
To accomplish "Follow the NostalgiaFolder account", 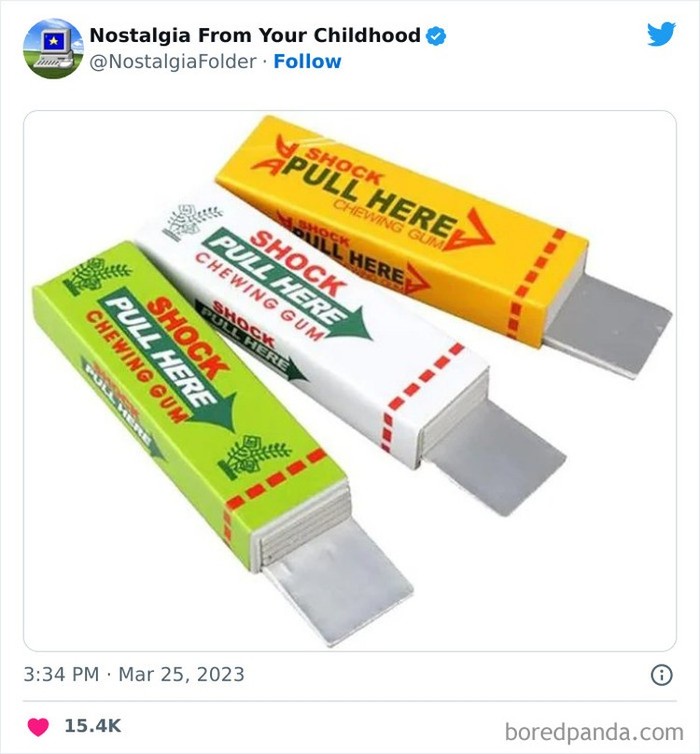I will click(x=308, y=61).
